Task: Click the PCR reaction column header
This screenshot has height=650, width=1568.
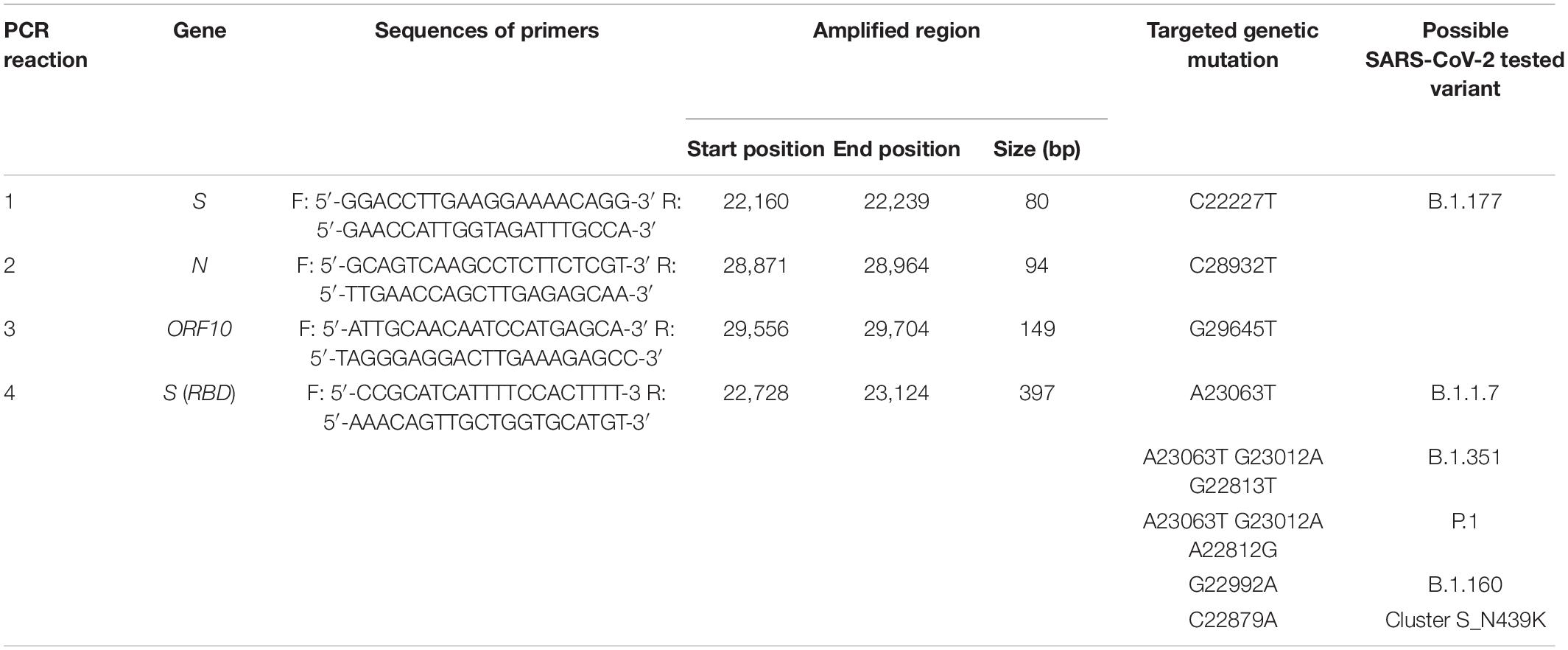Action: point(46,45)
